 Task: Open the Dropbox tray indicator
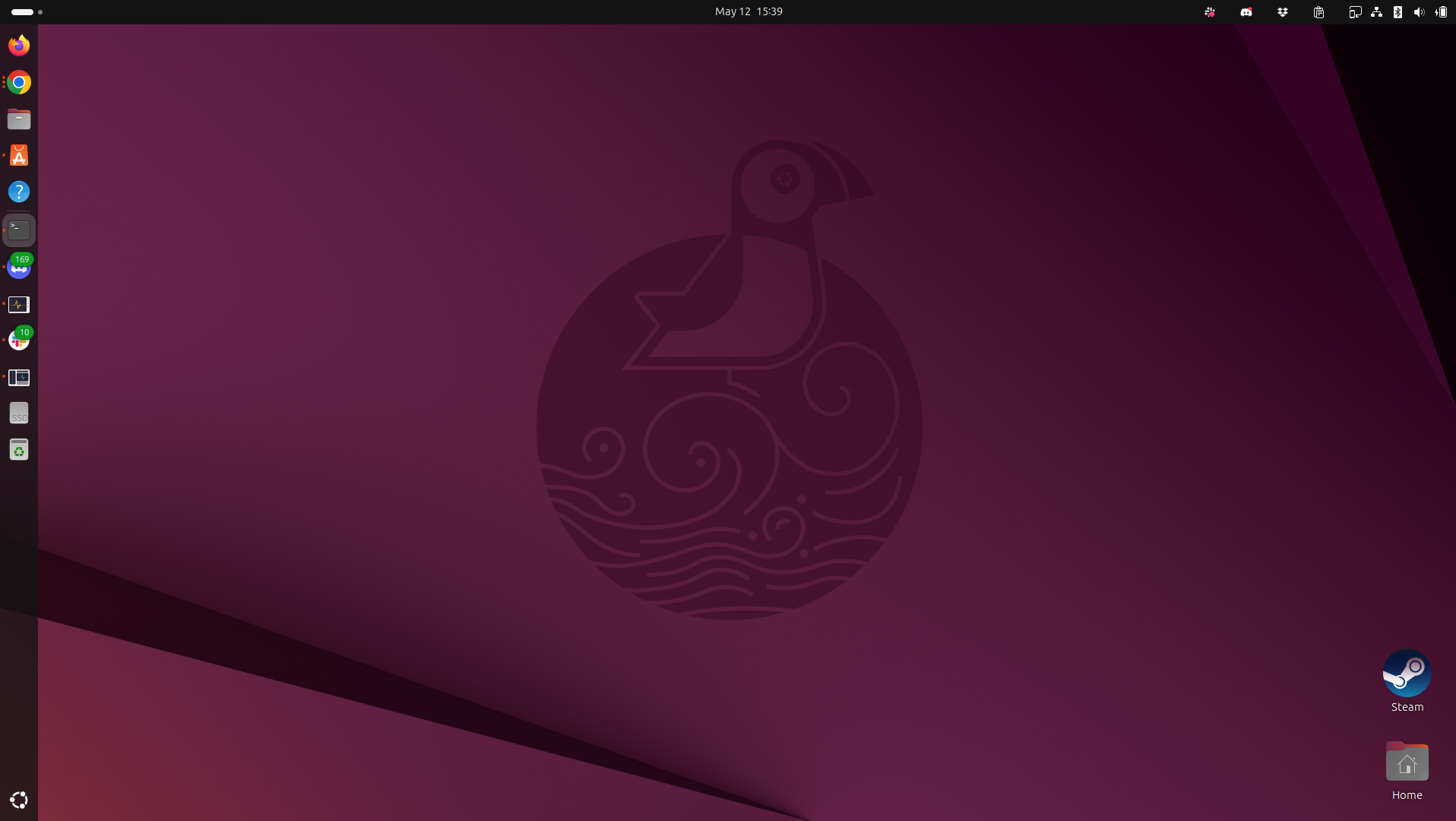click(1283, 12)
